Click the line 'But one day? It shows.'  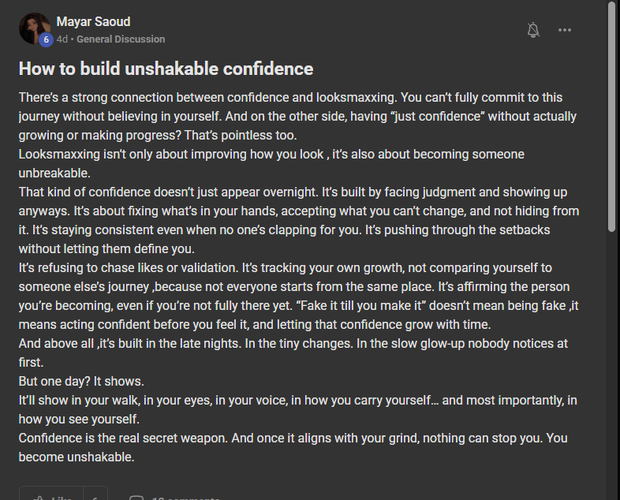[x=81, y=381]
